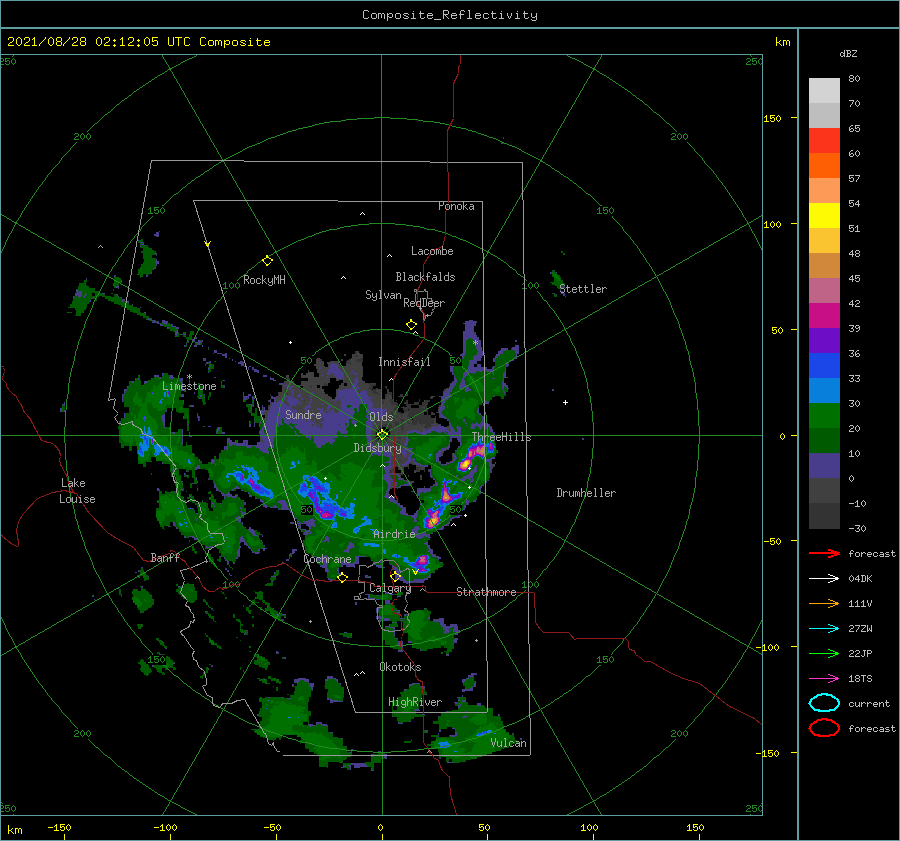The height and width of the screenshot is (841, 900).
Task: Click the magenta dBZ legend swatch
Action: [x=824, y=315]
